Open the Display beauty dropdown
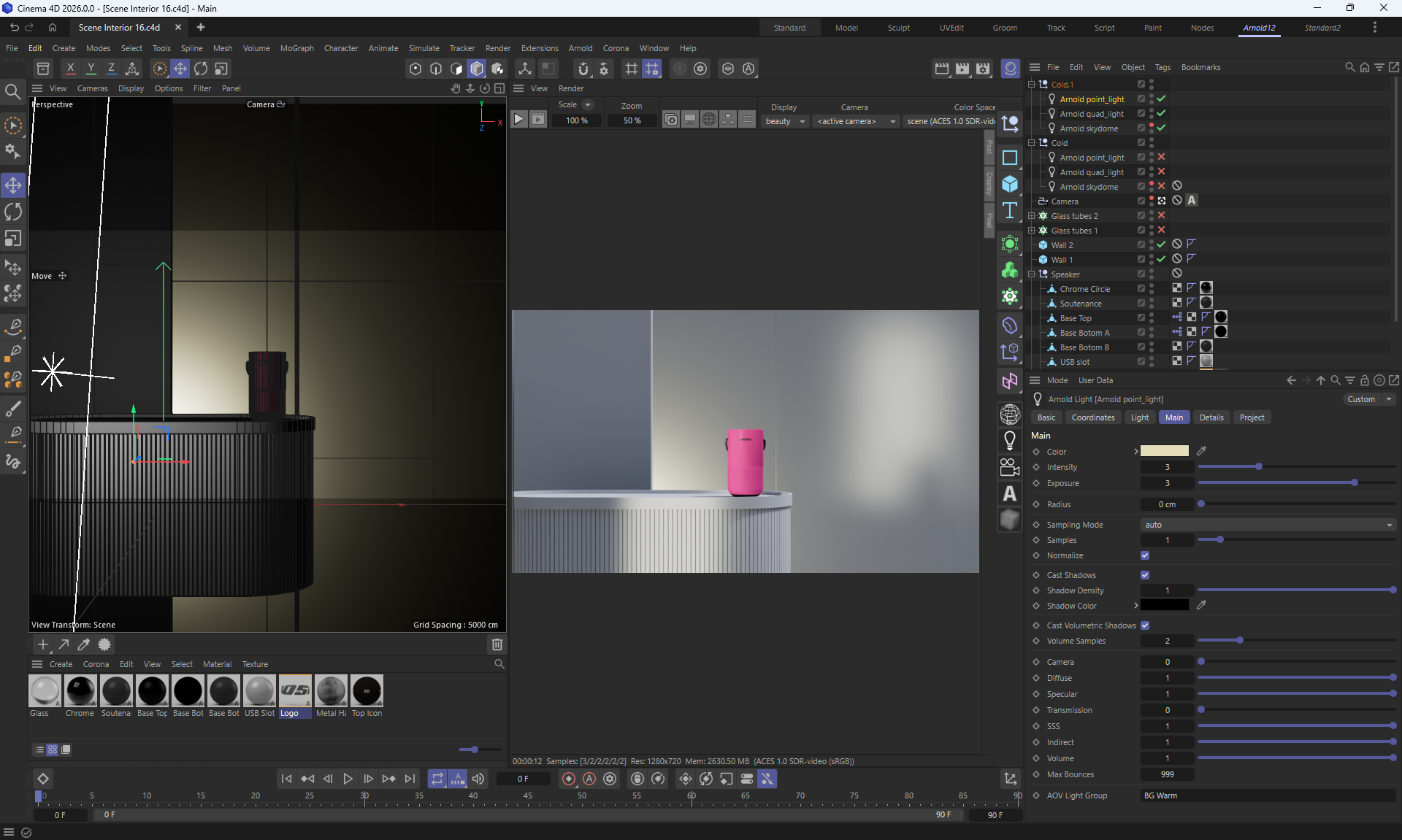 click(785, 121)
